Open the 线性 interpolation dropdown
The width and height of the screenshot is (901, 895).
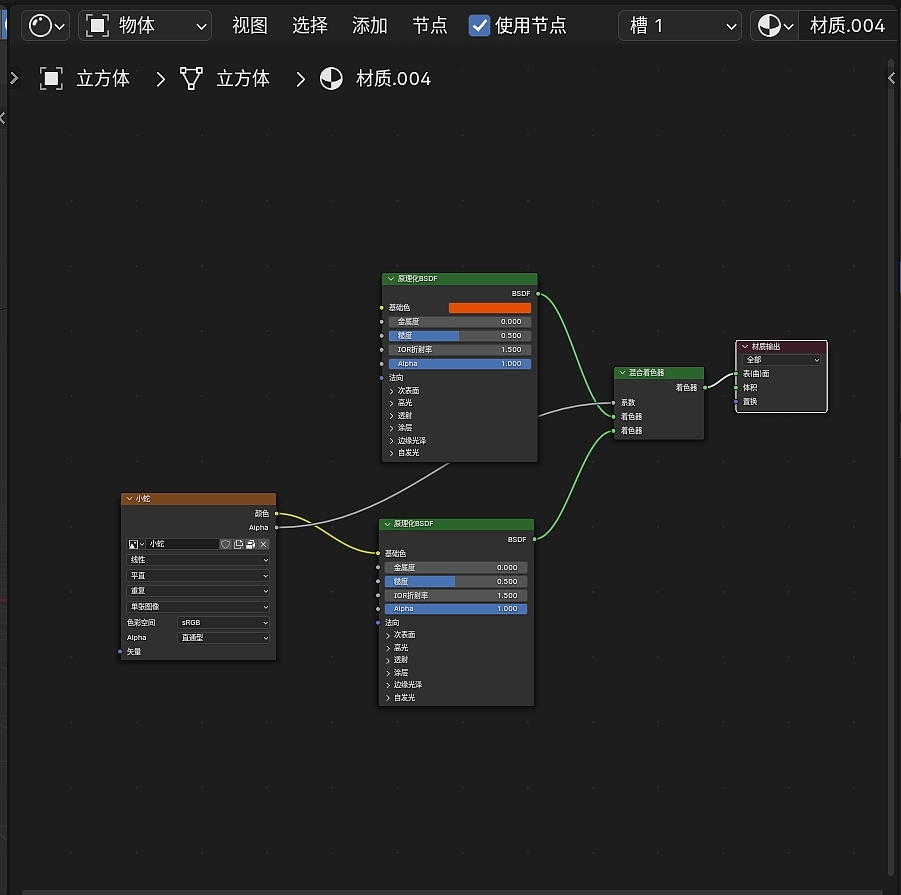198,560
